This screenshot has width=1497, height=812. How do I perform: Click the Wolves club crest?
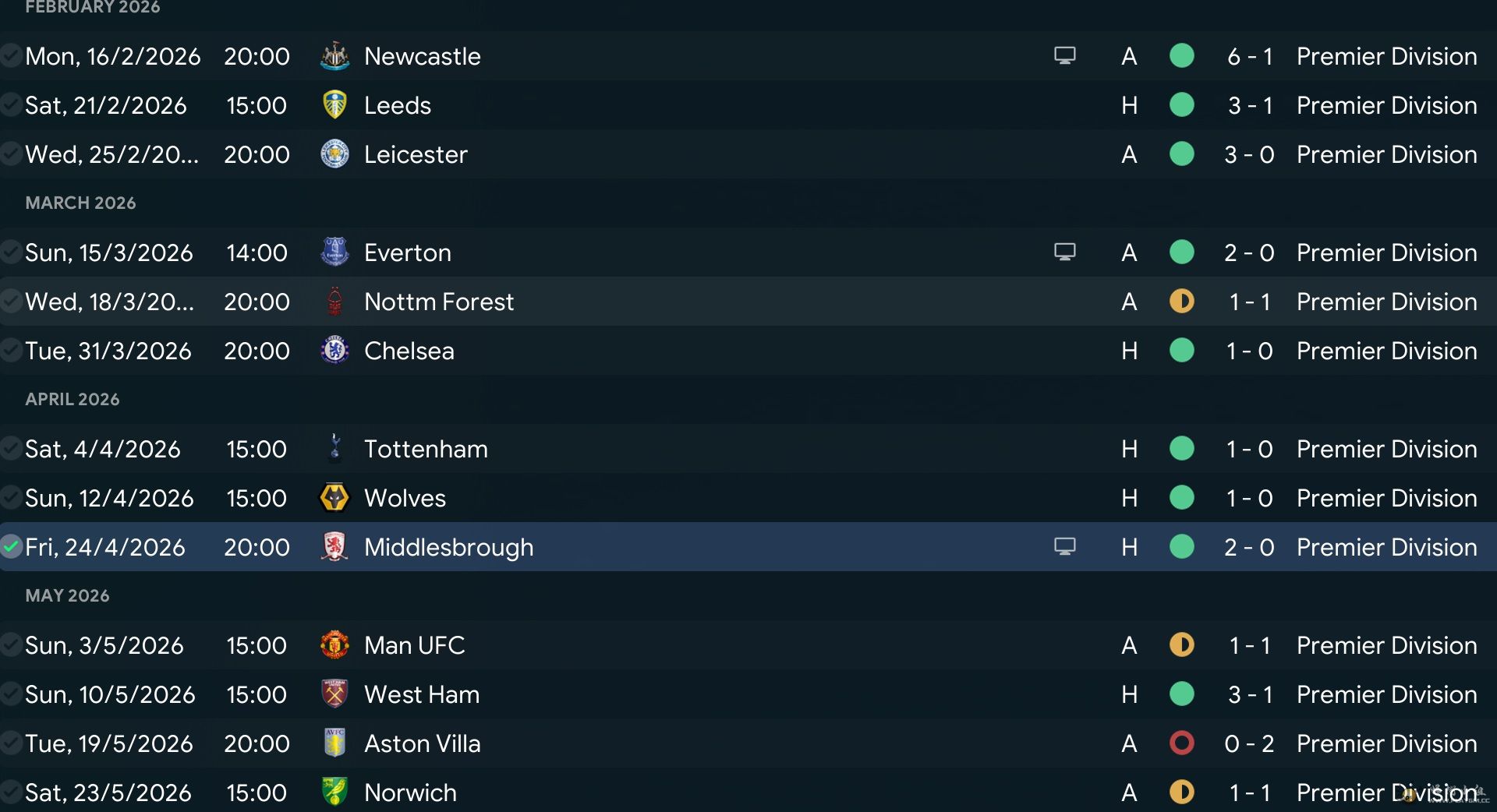(x=334, y=498)
